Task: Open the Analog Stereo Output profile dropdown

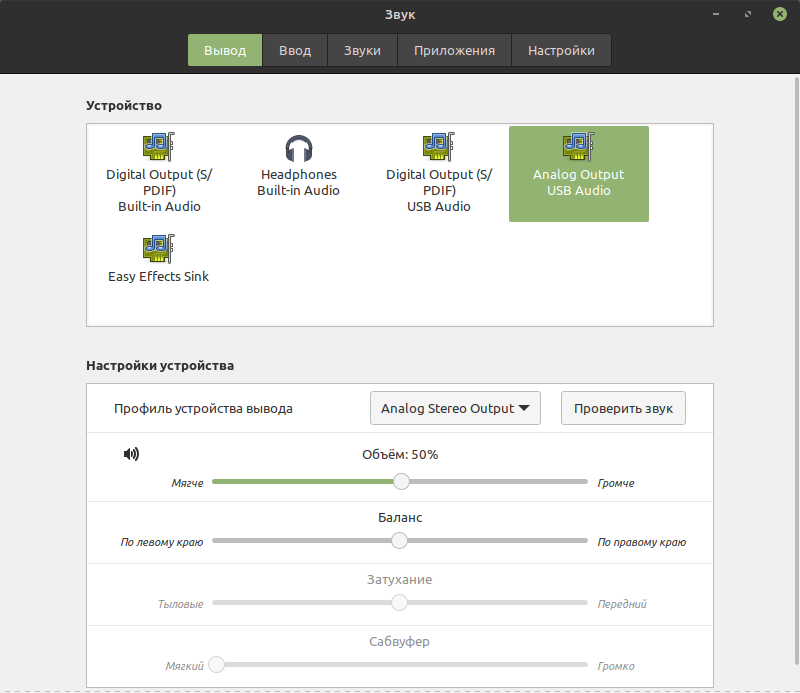Action: pos(455,408)
